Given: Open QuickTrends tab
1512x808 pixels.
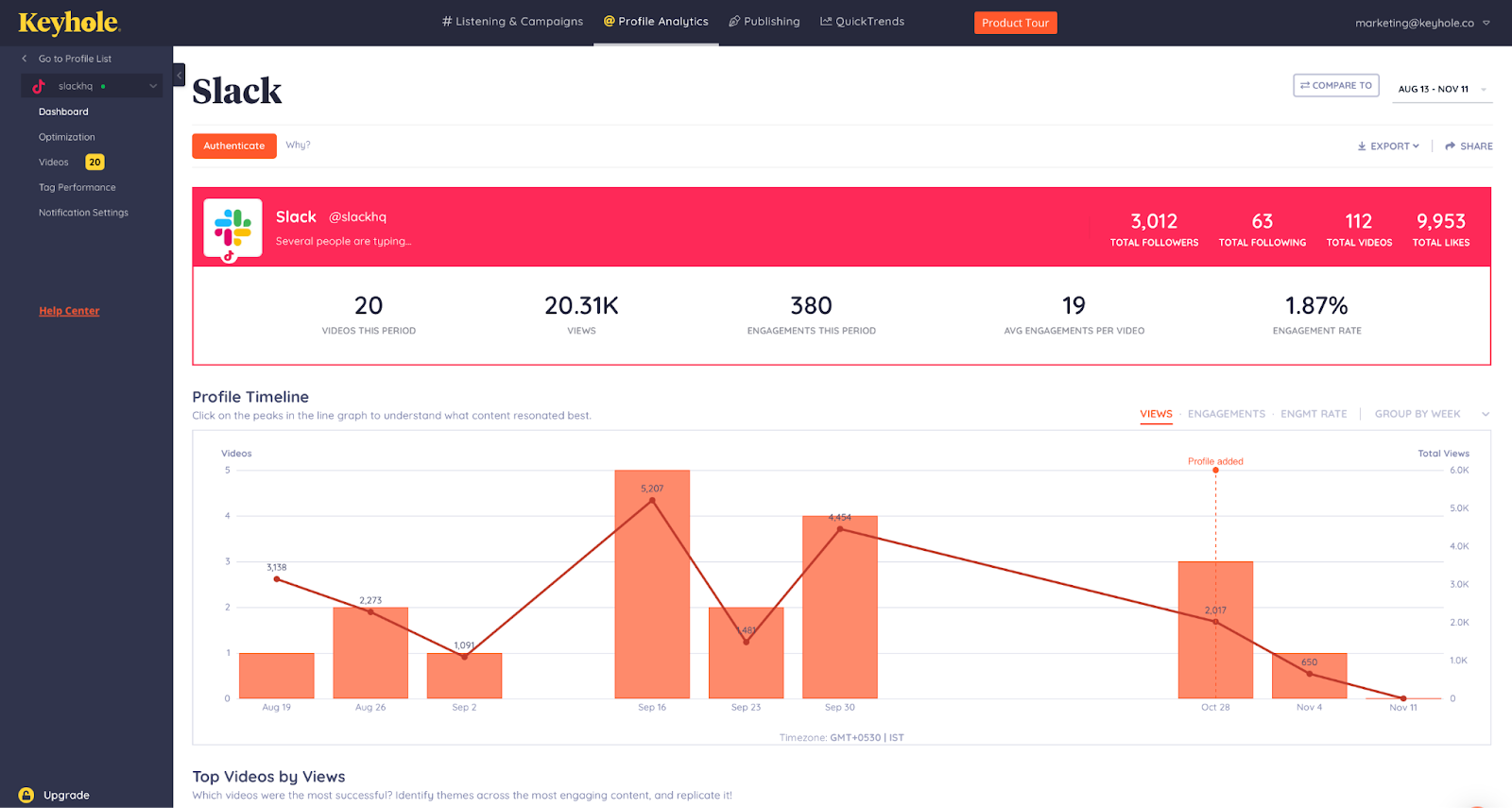Looking at the screenshot, I should click(862, 22).
